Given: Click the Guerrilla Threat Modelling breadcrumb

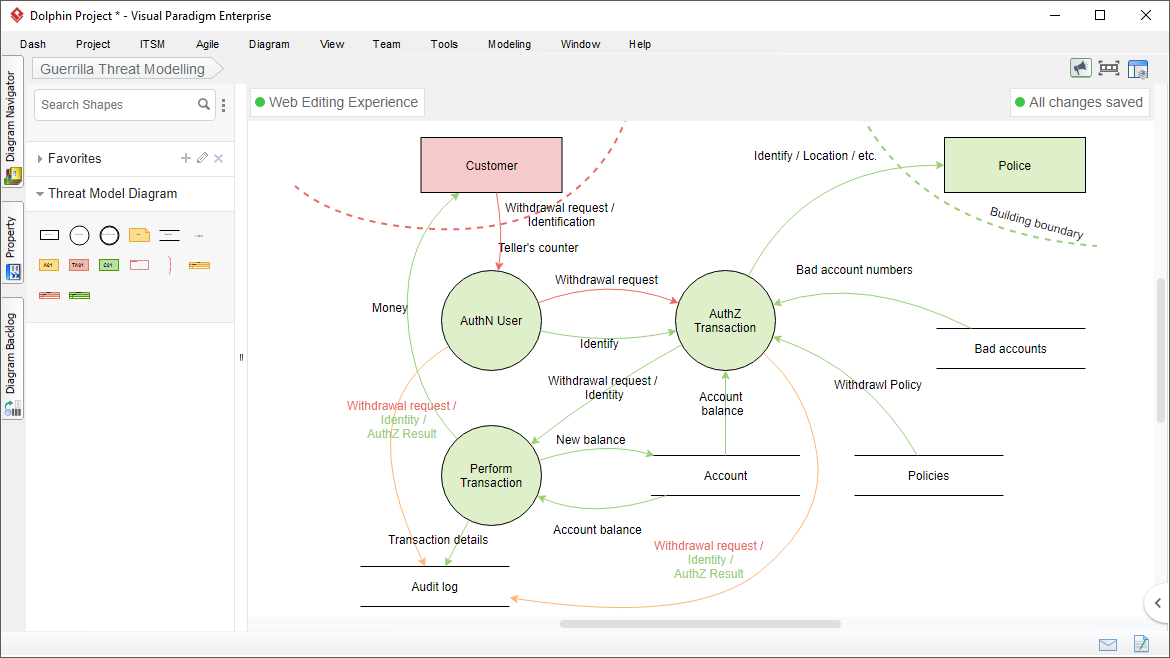Looking at the screenshot, I should click(x=127, y=69).
